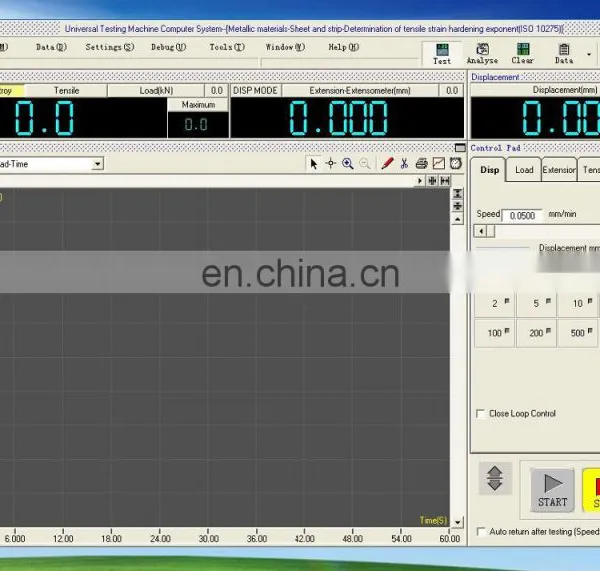Print the graph with printer icon
Viewport: 600px width, 571px height.
(x=421, y=164)
